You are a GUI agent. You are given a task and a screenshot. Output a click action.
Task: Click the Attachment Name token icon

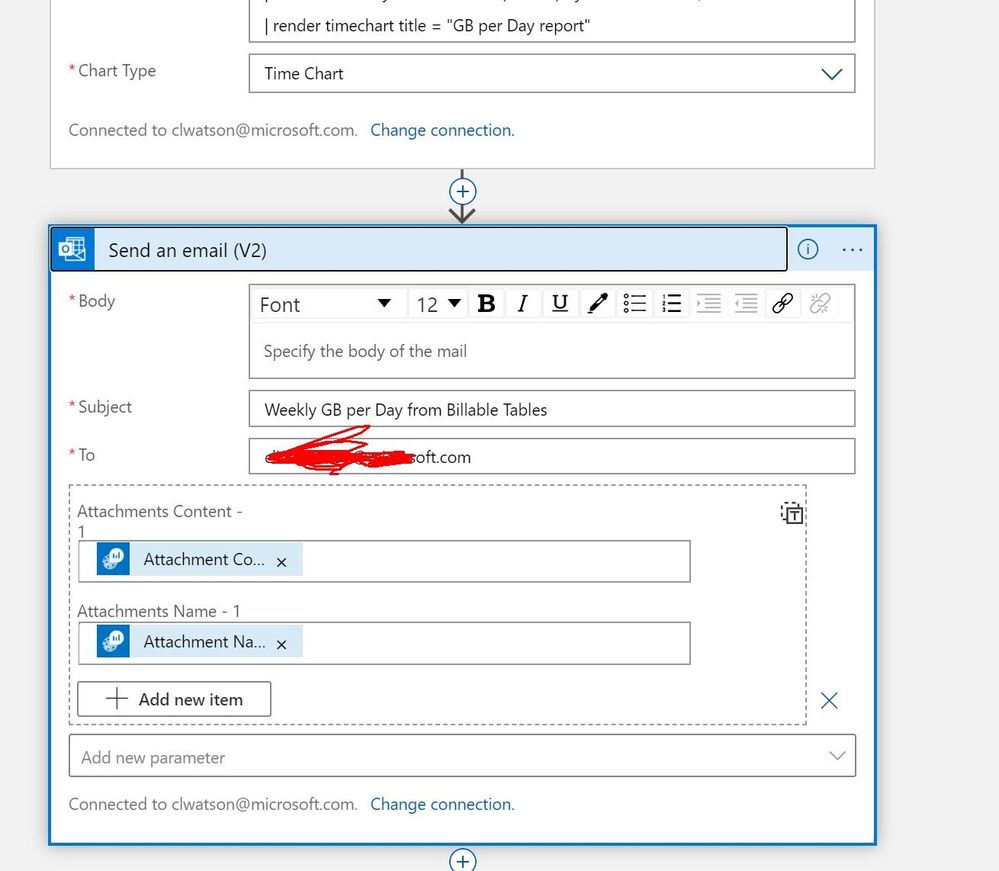(113, 641)
